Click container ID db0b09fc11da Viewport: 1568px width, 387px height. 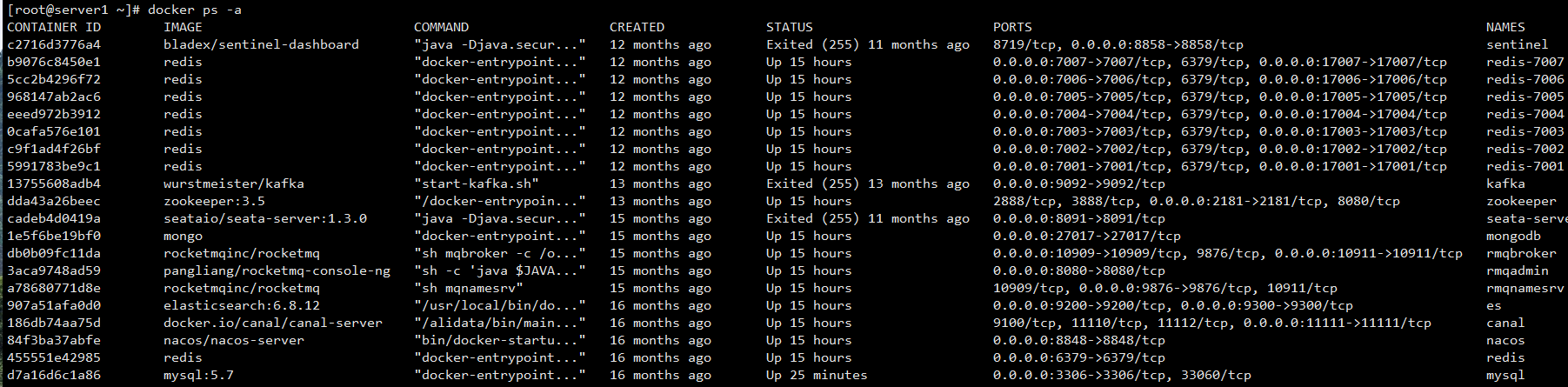pos(54,253)
